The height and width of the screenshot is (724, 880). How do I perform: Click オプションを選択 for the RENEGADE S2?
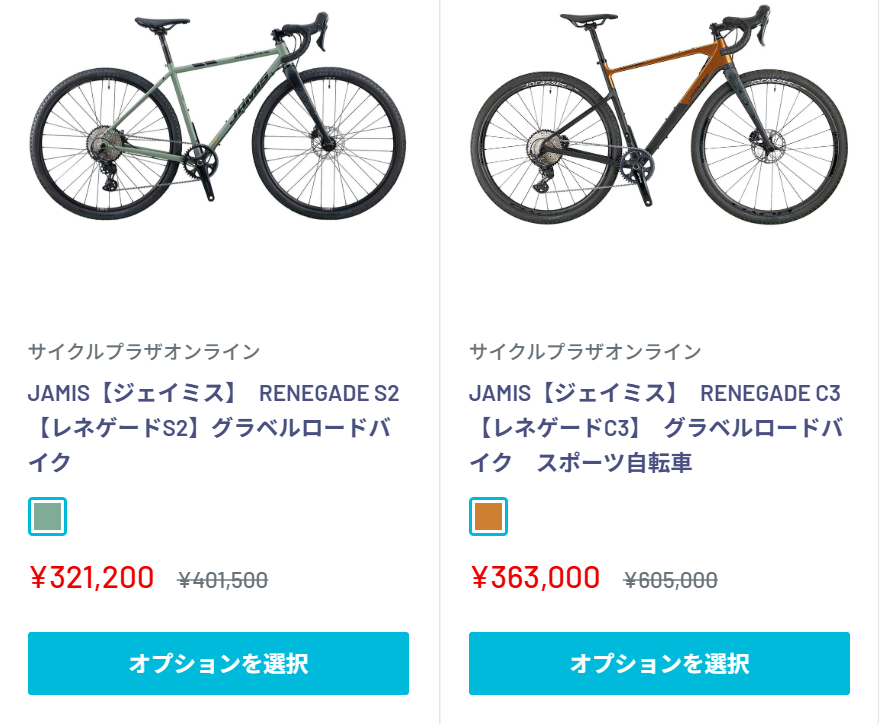tap(218, 663)
